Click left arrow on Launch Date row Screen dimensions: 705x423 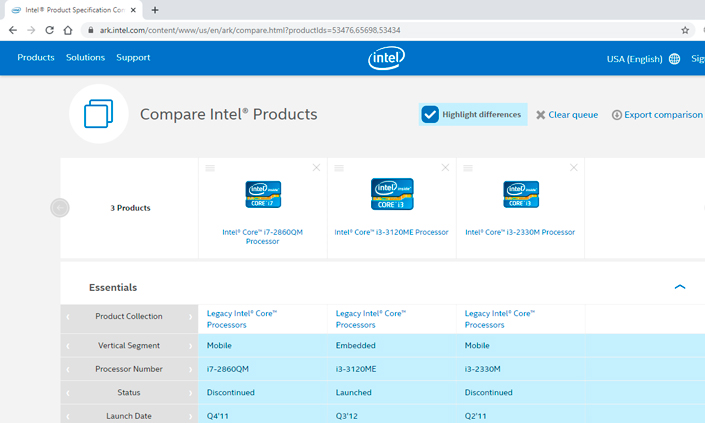[x=68, y=416]
